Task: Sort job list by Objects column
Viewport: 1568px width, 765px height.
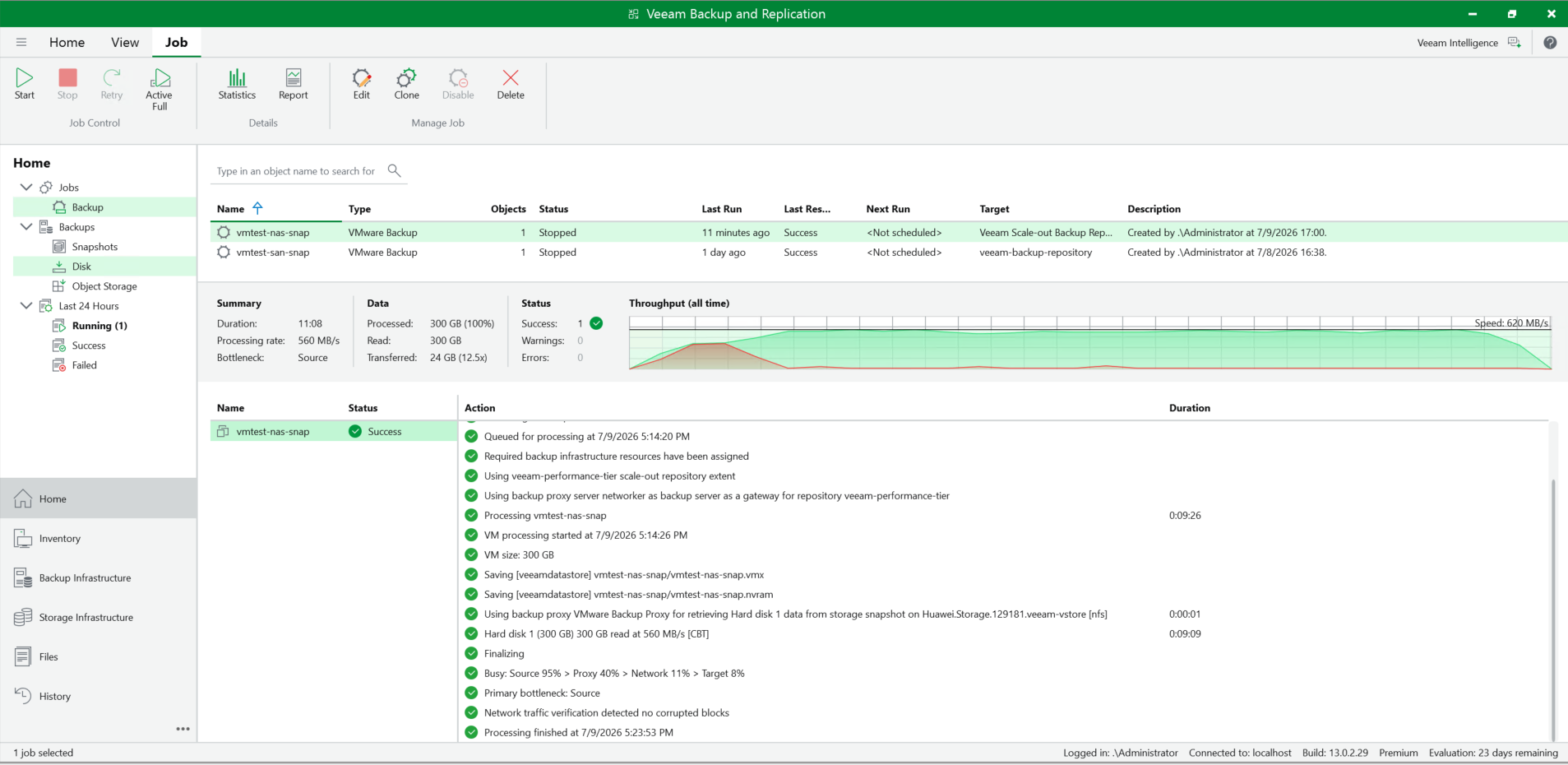Action: point(508,209)
